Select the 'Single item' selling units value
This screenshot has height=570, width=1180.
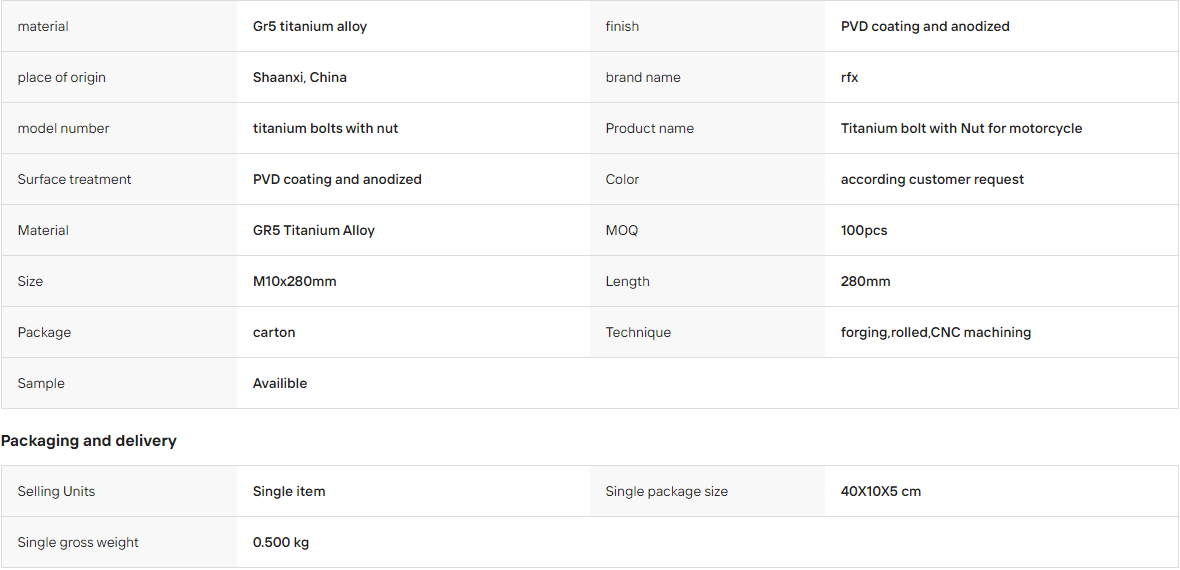click(x=289, y=492)
